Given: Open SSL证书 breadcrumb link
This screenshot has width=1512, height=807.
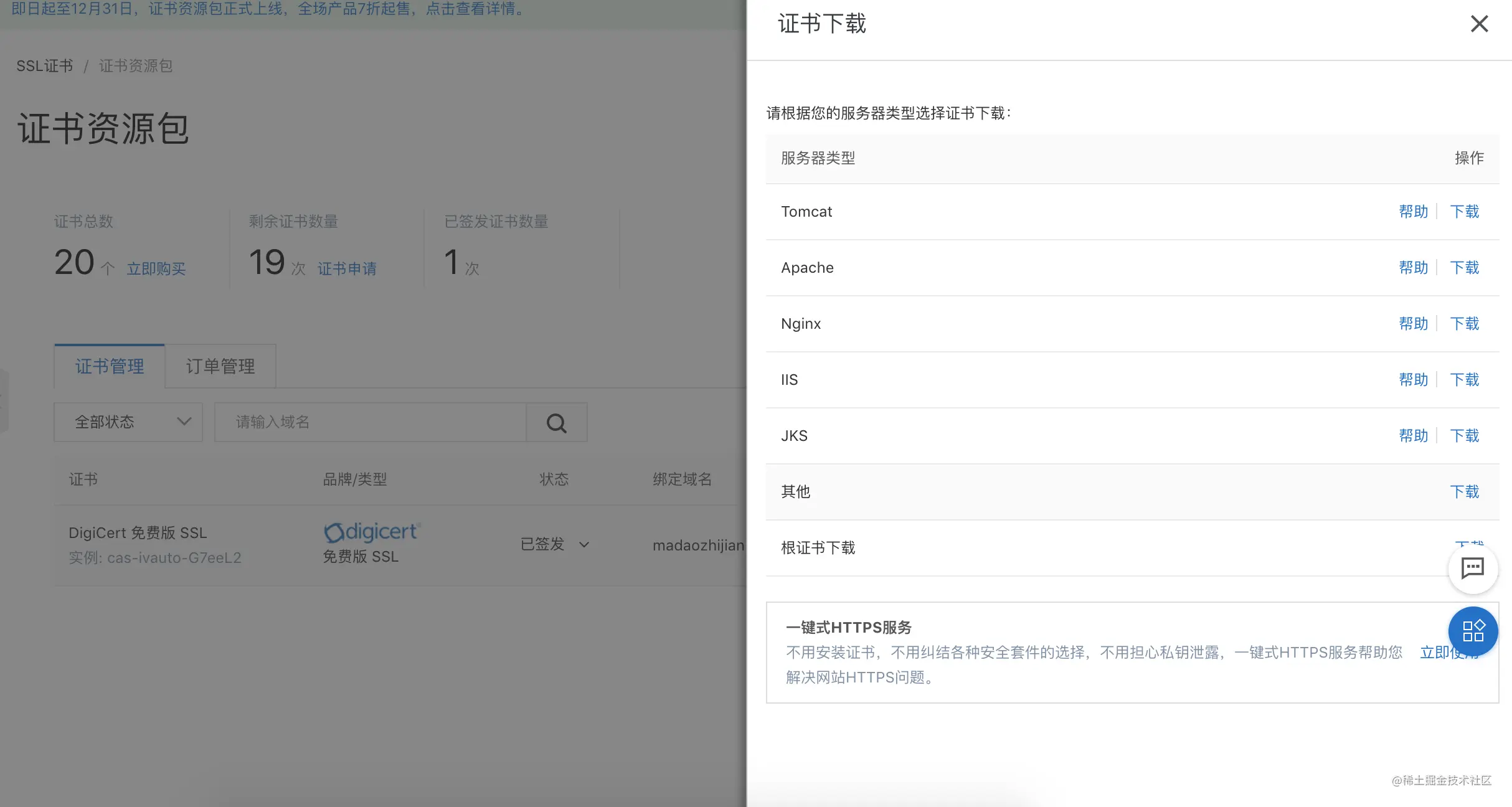Looking at the screenshot, I should click(44, 66).
